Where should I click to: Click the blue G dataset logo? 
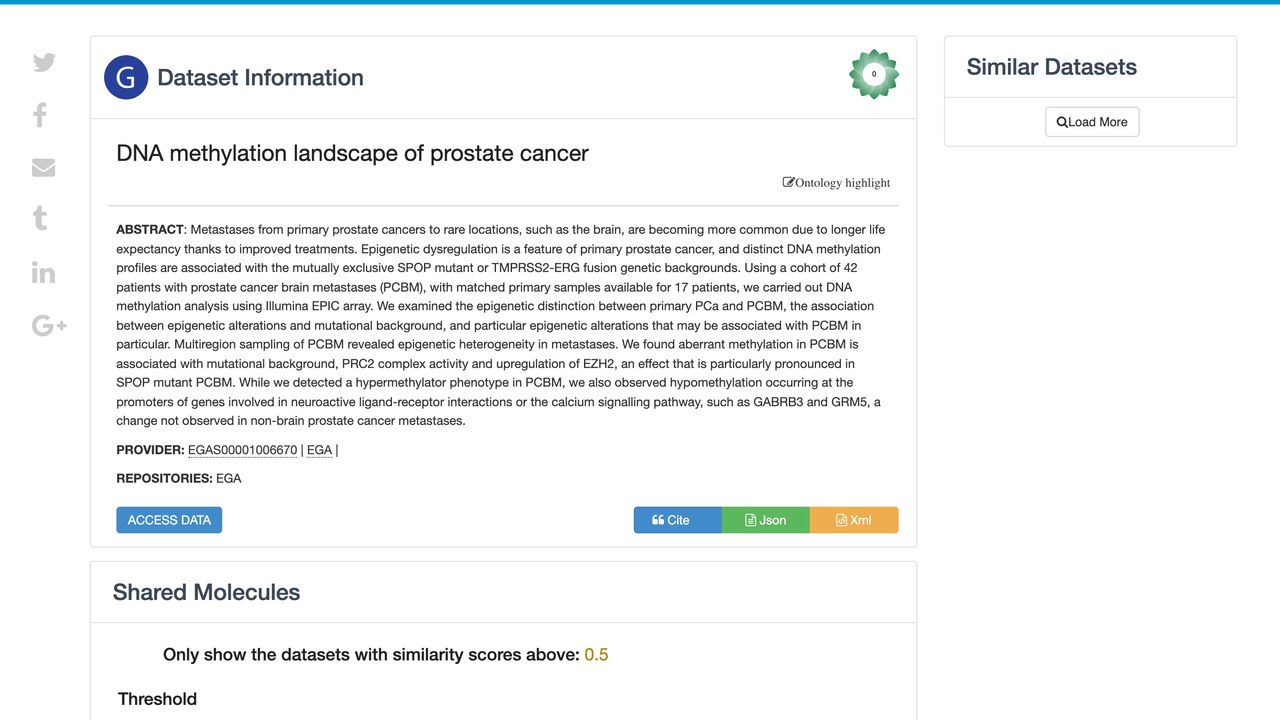pyautogui.click(x=126, y=77)
